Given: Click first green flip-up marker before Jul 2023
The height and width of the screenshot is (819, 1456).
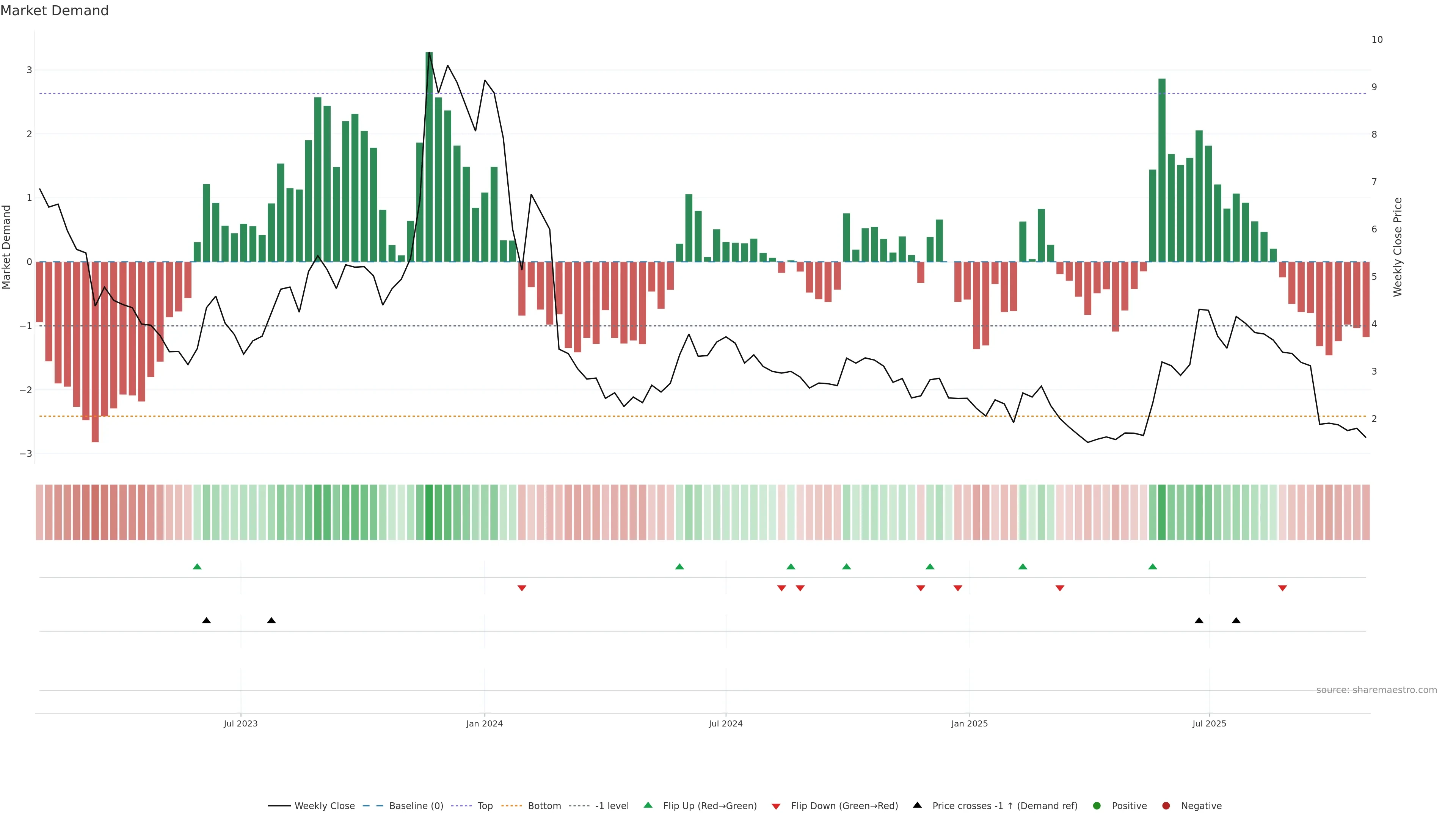Looking at the screenshot, I should (x=197, y=566).
